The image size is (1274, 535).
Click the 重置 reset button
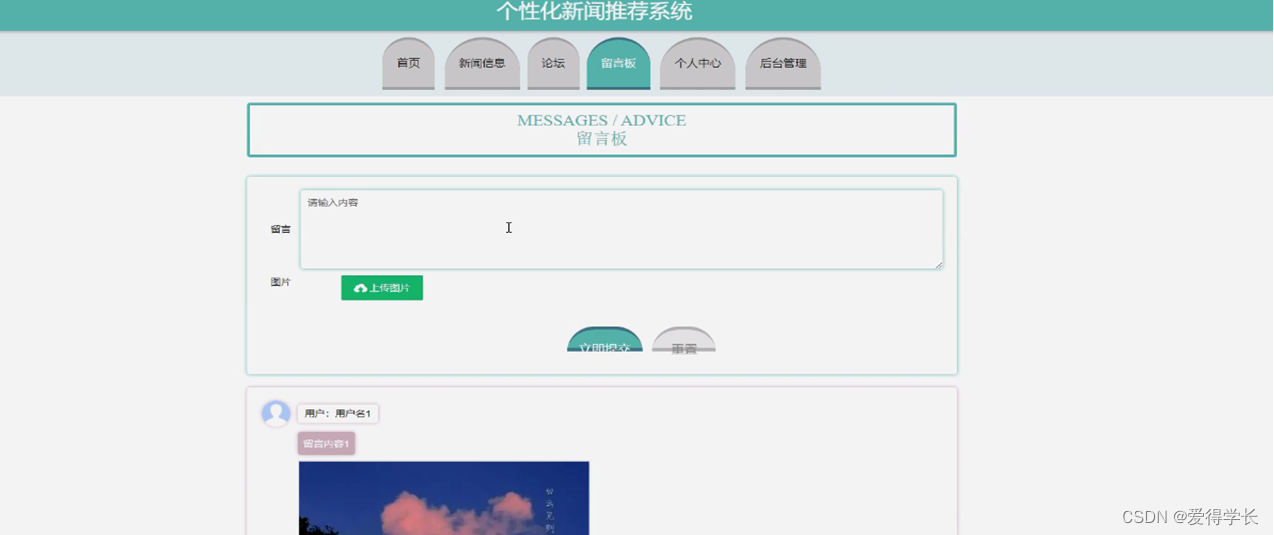coord(684,341)
